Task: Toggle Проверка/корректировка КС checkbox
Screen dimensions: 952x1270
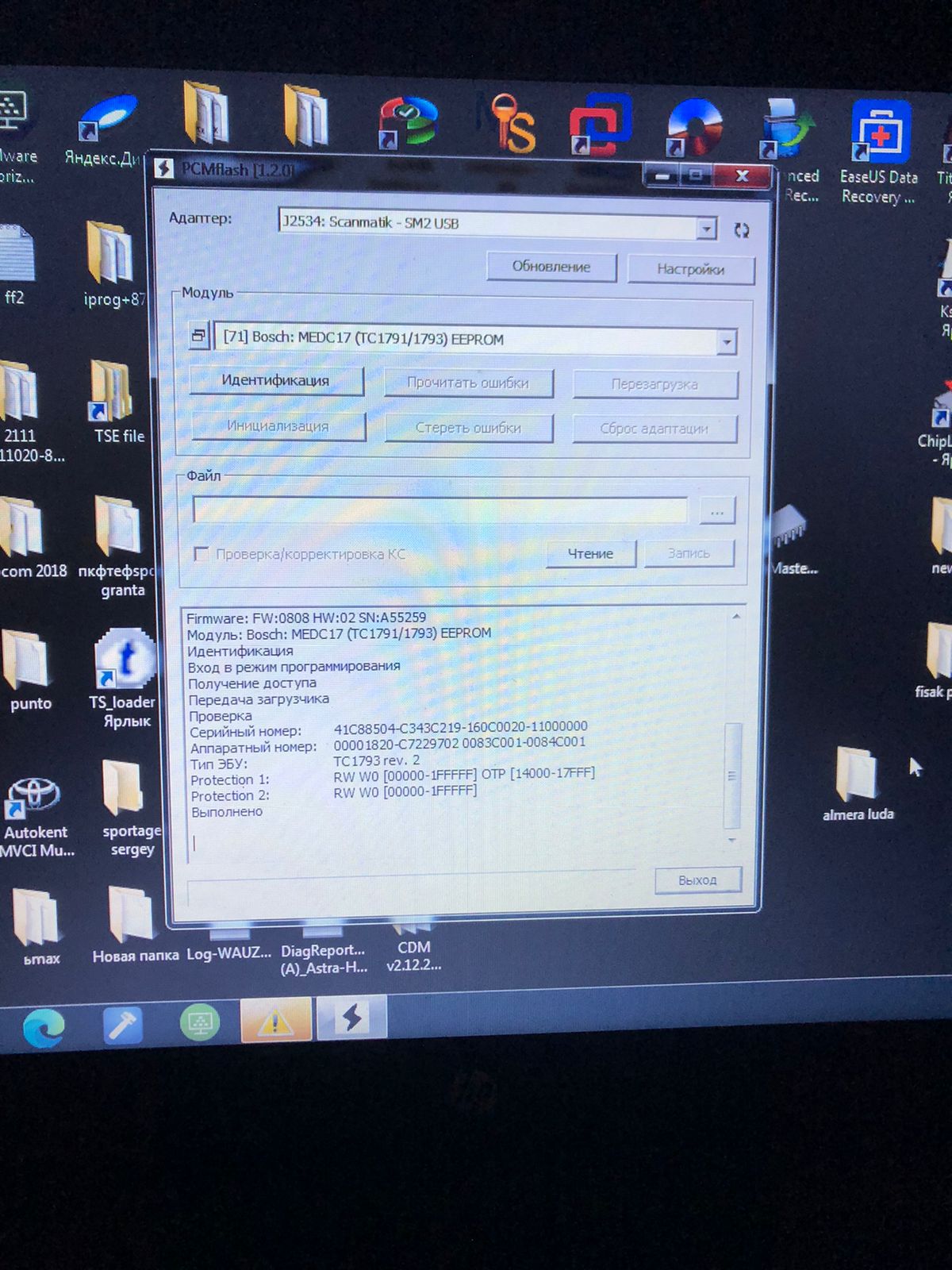Action: pyautogui.click(x=202, y=554)
